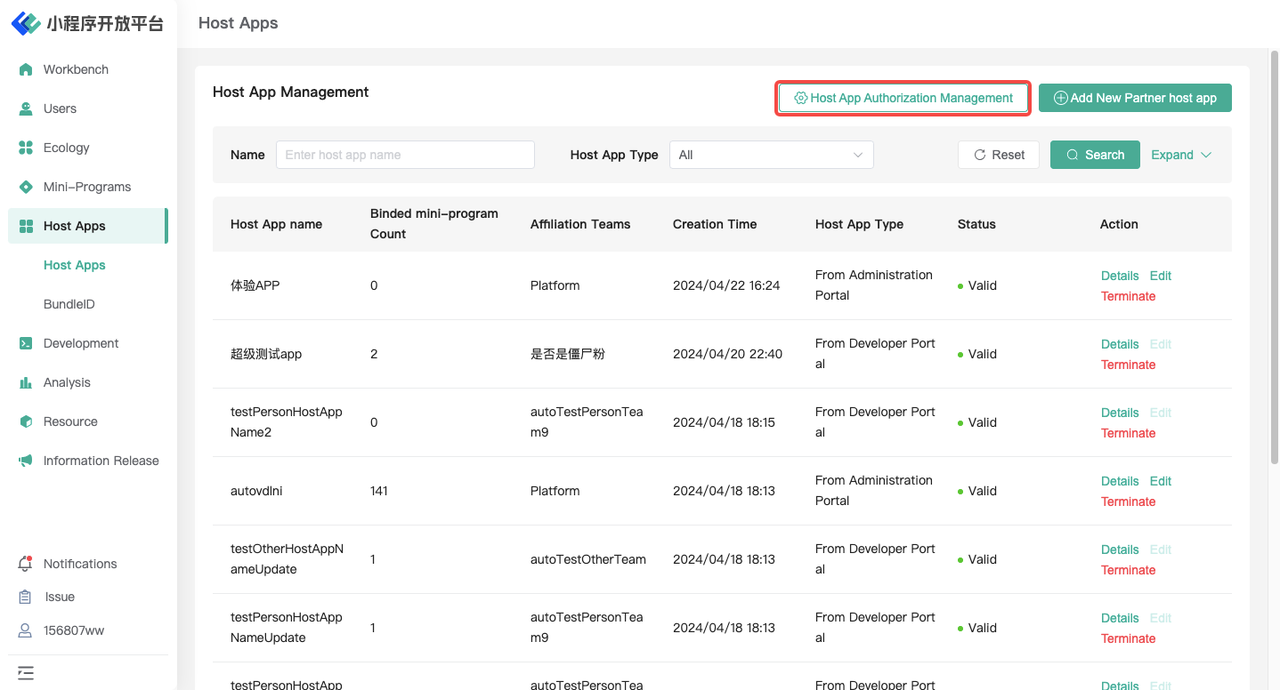1280x690 pixels.
Task: Click the 2024/04/22 16:24 creation time
Action: click(726, 286)
